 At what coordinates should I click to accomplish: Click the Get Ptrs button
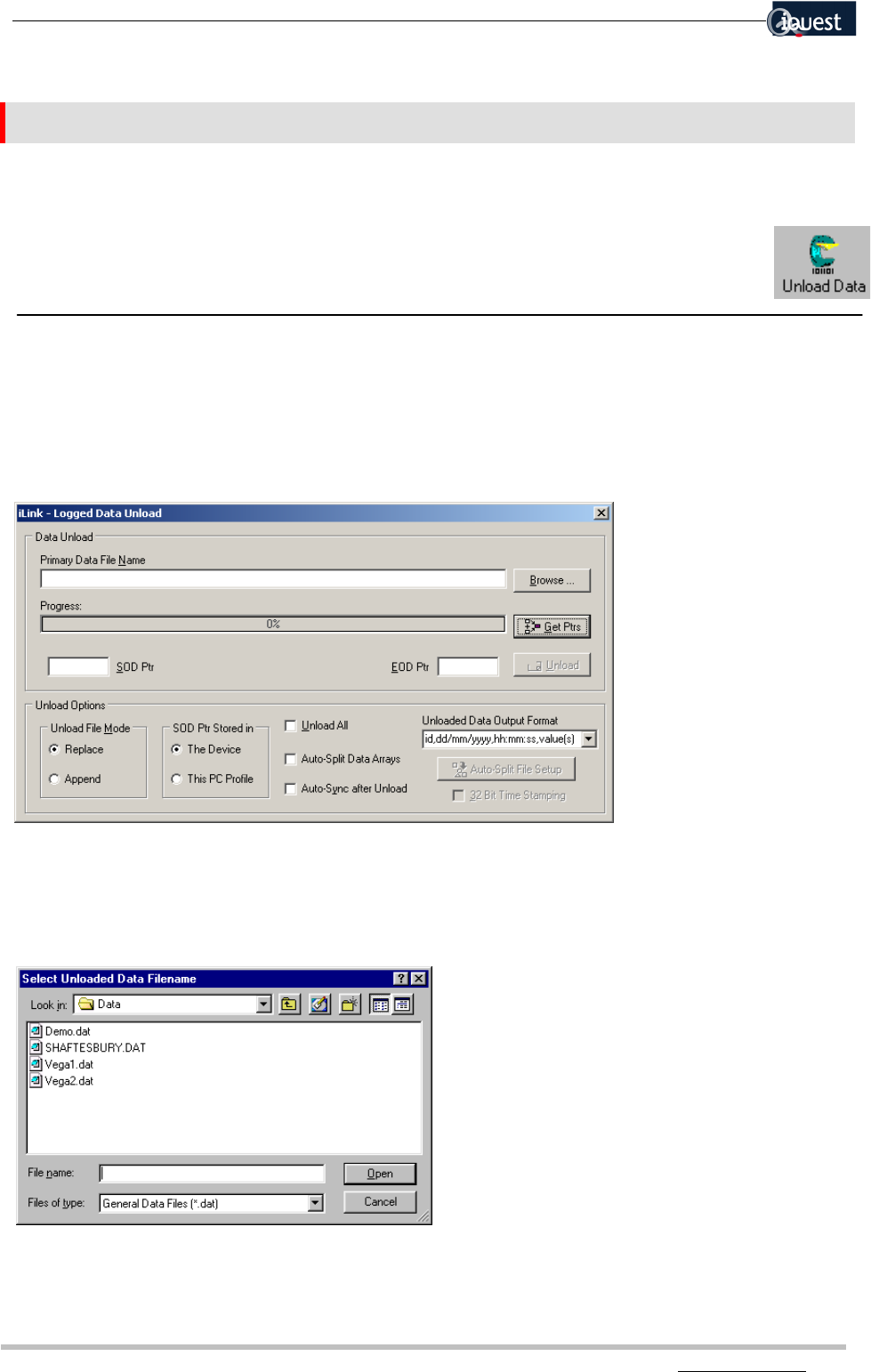pyautogui.click(x=552, y=626)
